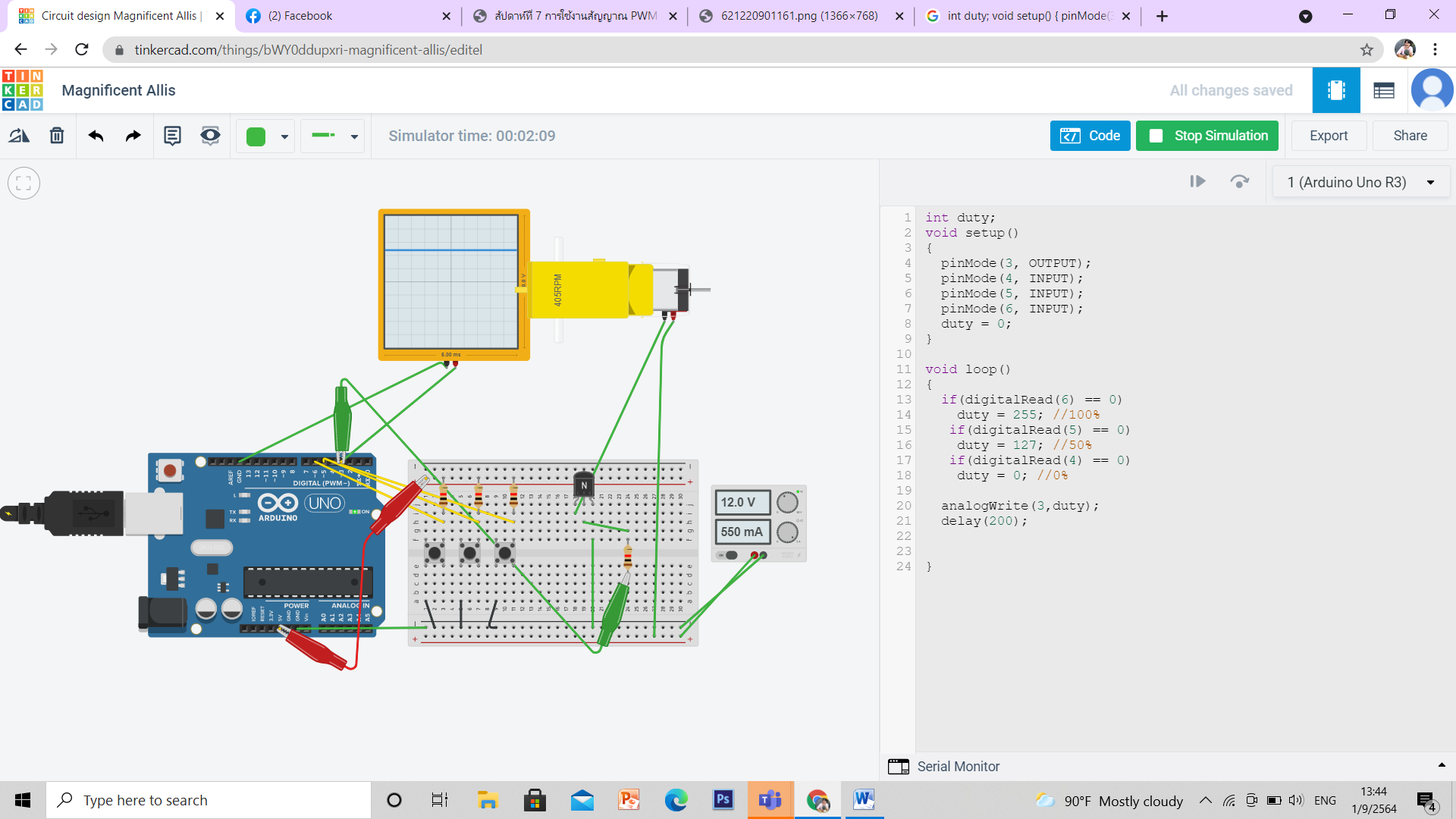This screenshot has height=819, width=1456.
Task: Click the project name Magnificent Allis
Action: (x=118, y=90)
